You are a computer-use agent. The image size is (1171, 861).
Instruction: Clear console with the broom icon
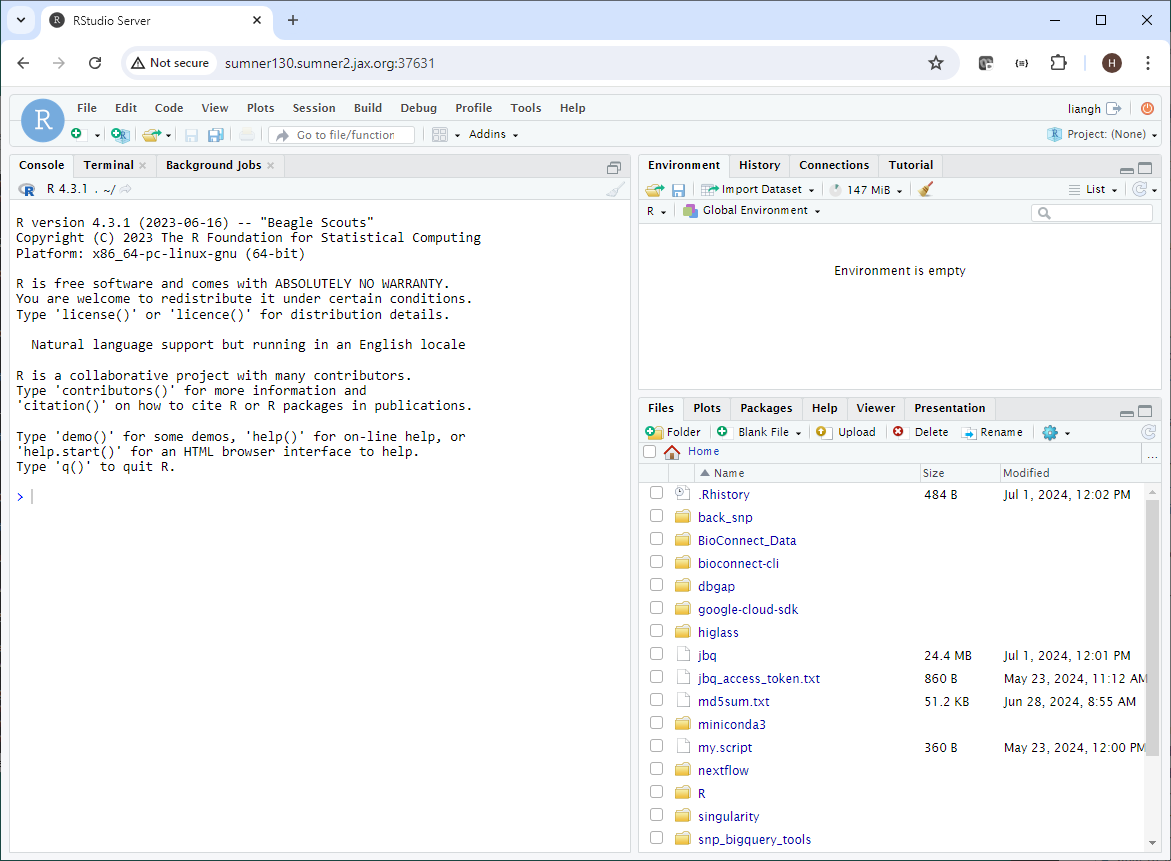pos(614,188)
